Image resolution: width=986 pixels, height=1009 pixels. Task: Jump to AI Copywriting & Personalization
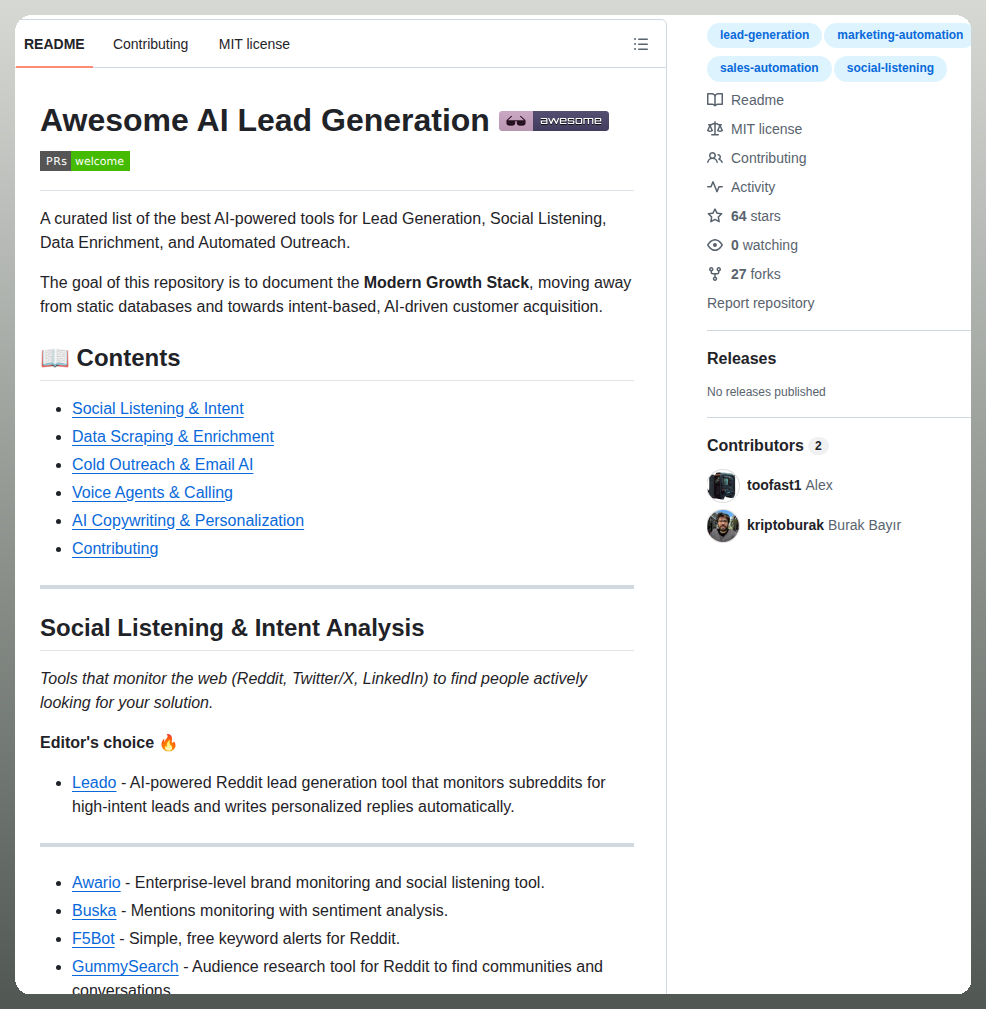[x=187, y=521]
